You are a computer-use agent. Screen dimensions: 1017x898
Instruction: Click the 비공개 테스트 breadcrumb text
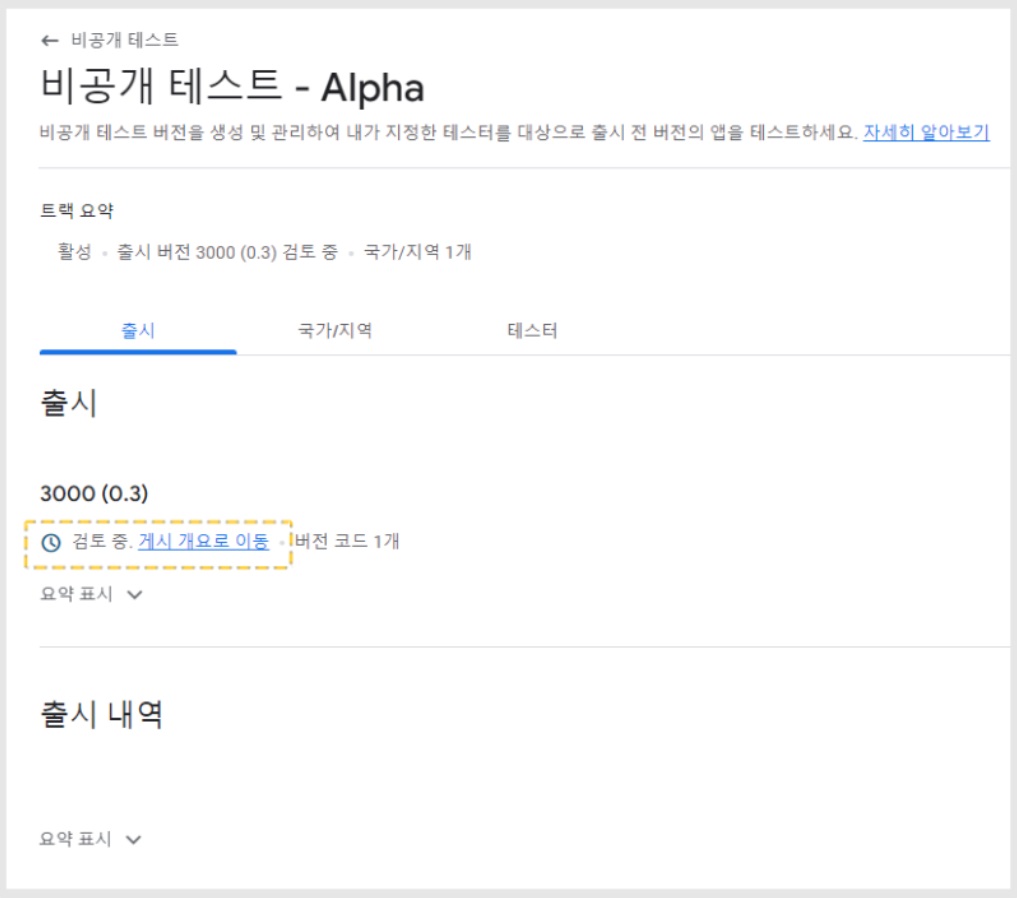125,40
